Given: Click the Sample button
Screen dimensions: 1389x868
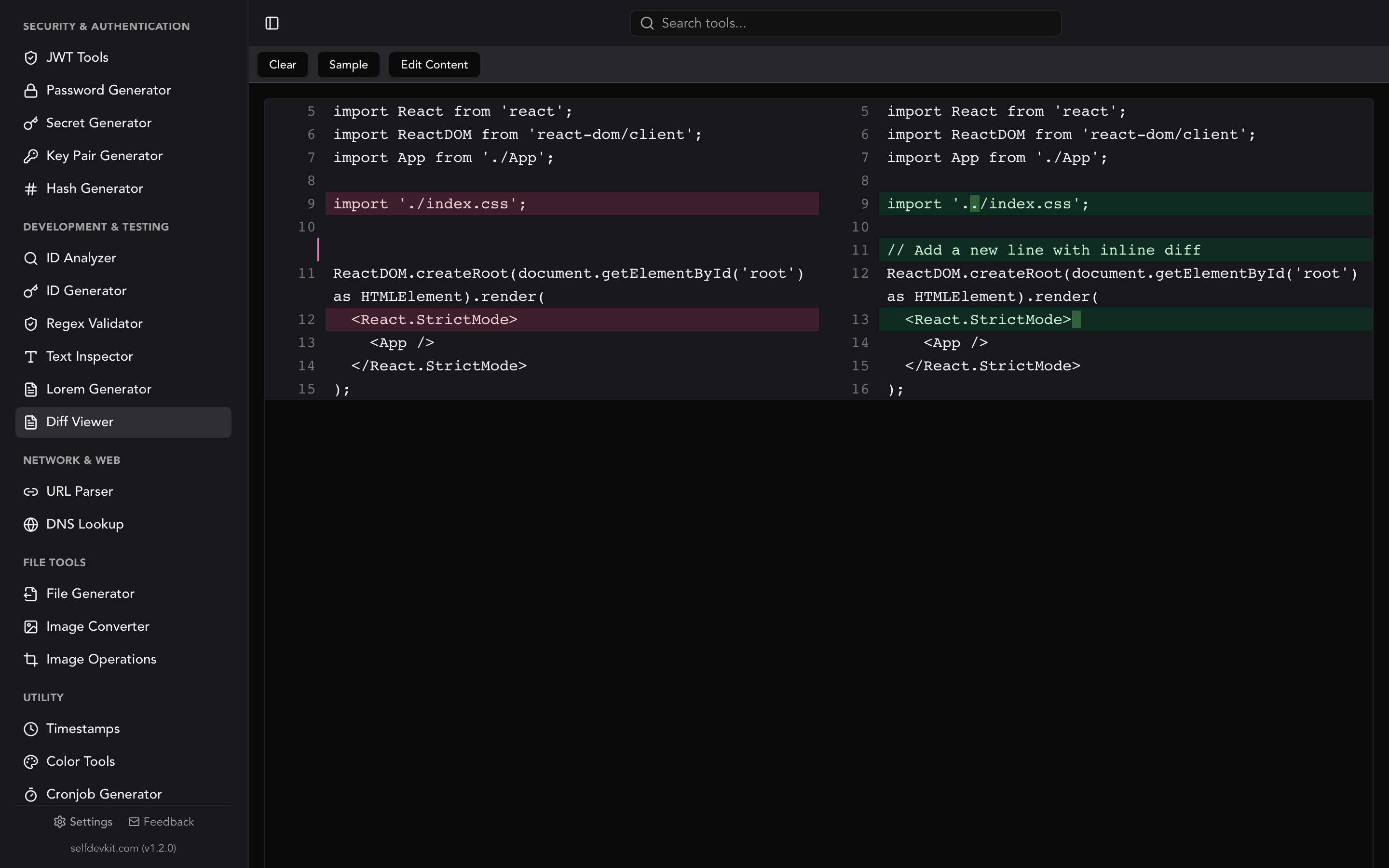Looking at the screenshot, I should pos(348,64).
